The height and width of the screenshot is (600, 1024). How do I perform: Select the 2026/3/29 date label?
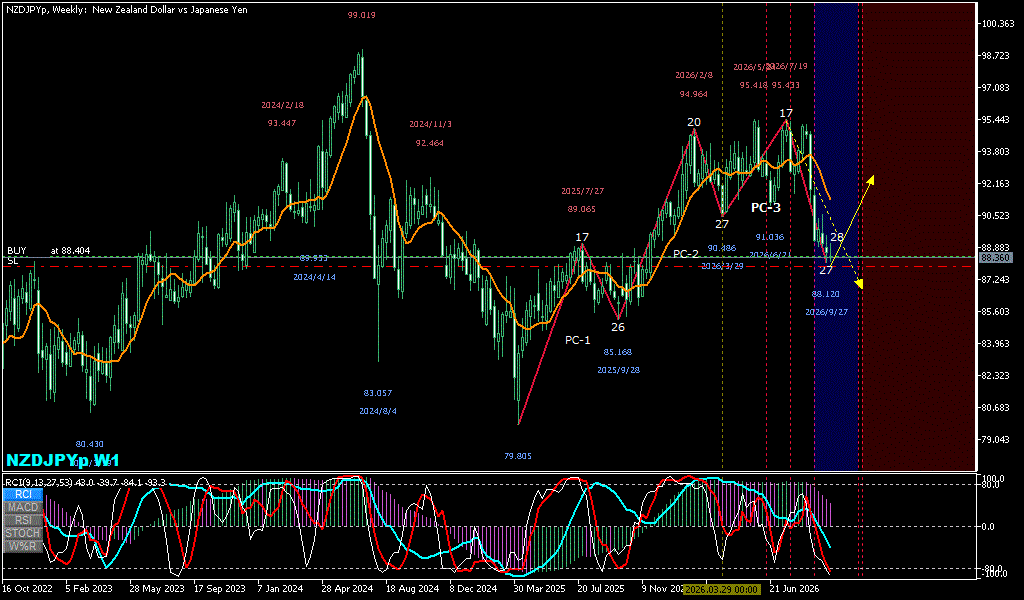pos(722,266)
